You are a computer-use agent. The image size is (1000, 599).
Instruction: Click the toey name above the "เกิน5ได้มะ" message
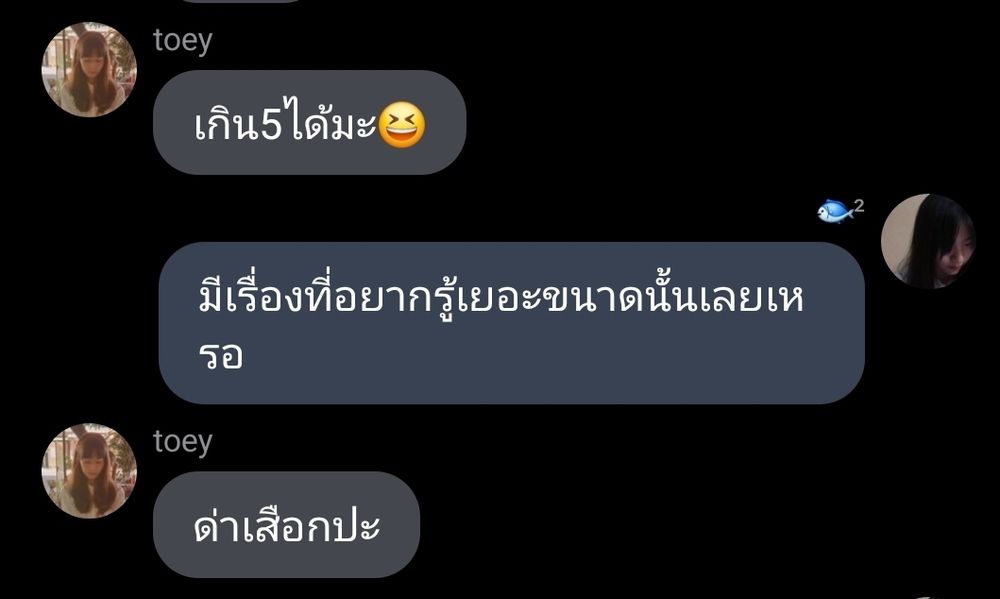tap(182, 41)
